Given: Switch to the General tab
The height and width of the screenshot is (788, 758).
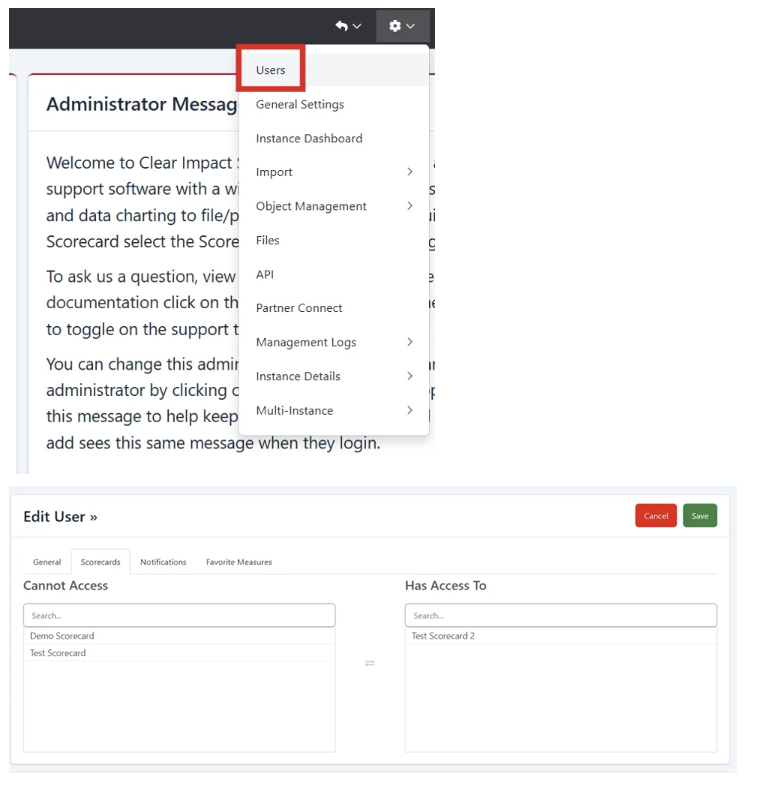Looking at the screenshot, I should pos(47,562).
